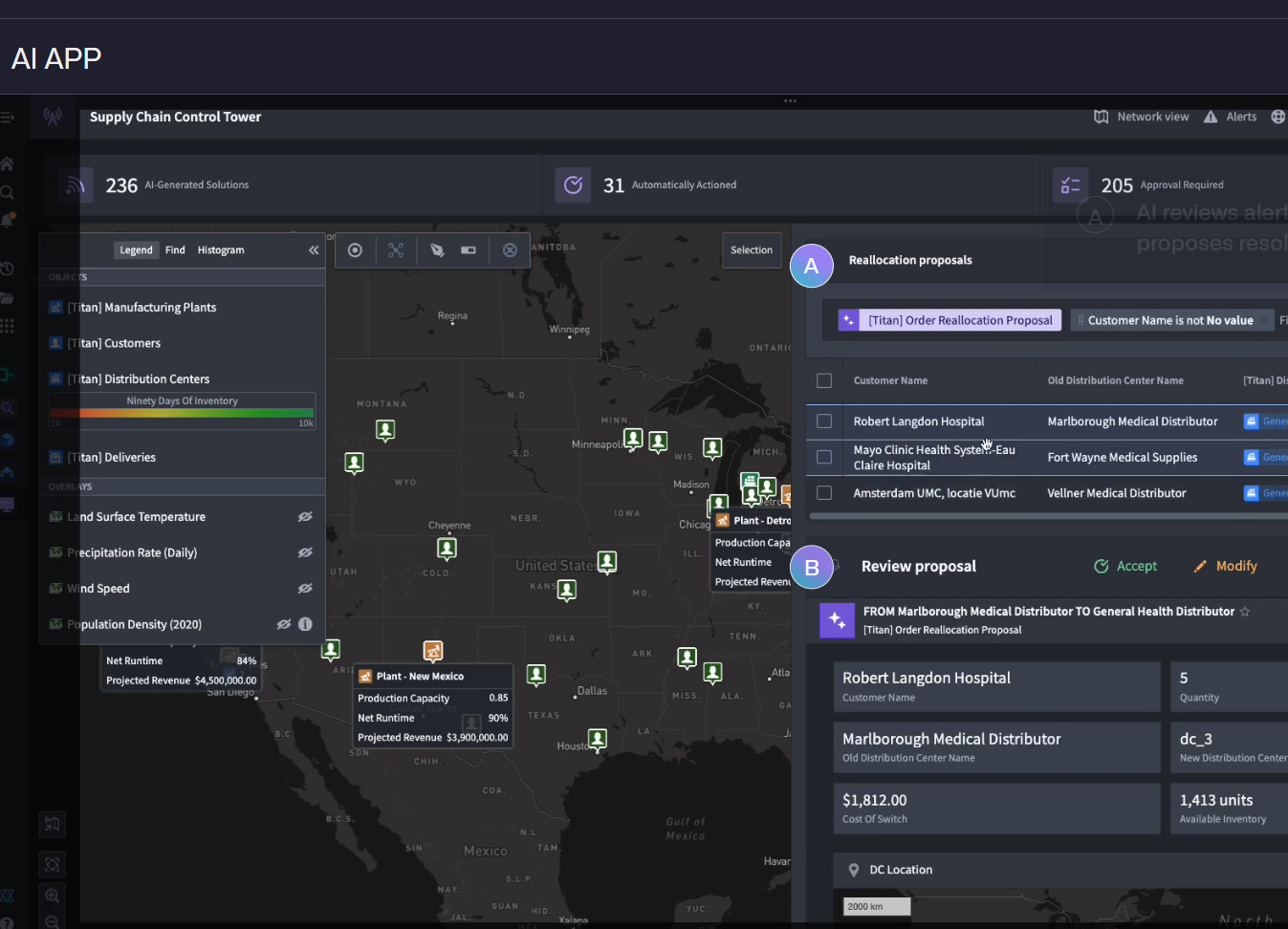Click the Ninety Days Of Inventory color gradient
The width and height of the screenshot is (1288, 929).
(x=182, y=413)
